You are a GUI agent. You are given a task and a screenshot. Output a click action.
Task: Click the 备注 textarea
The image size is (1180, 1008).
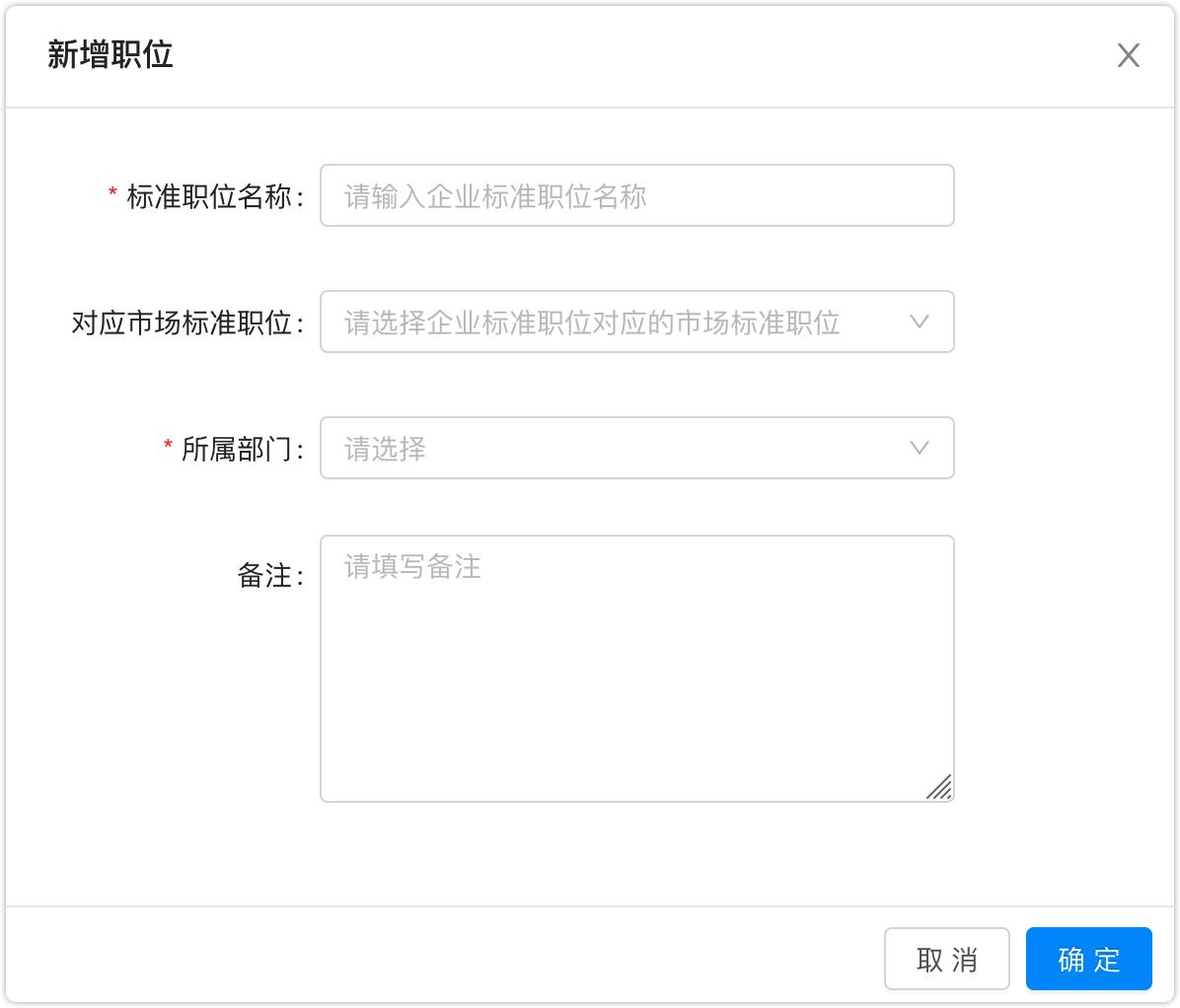coord(636,669)
